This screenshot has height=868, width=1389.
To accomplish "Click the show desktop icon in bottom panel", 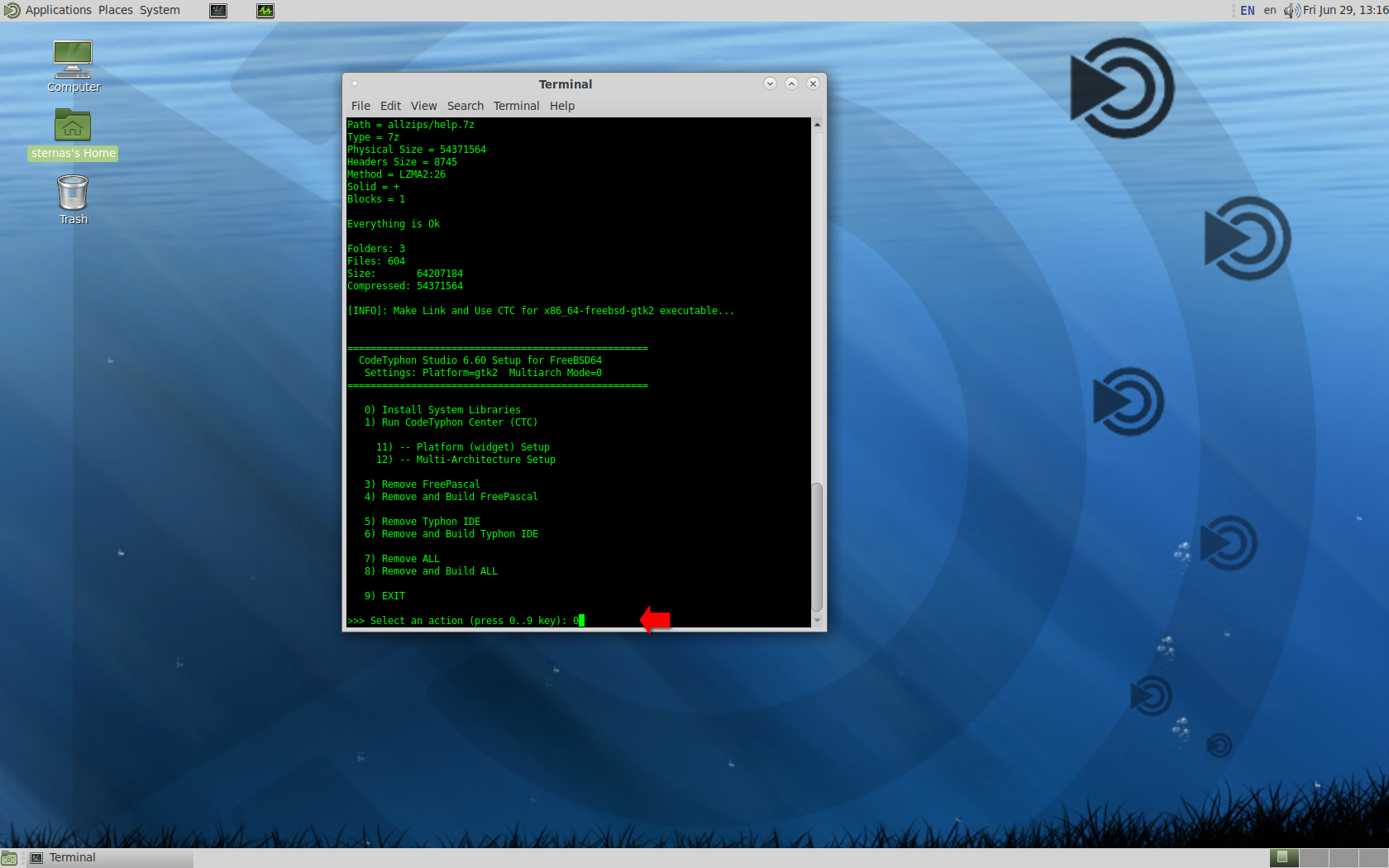I will tap(9, 858).
